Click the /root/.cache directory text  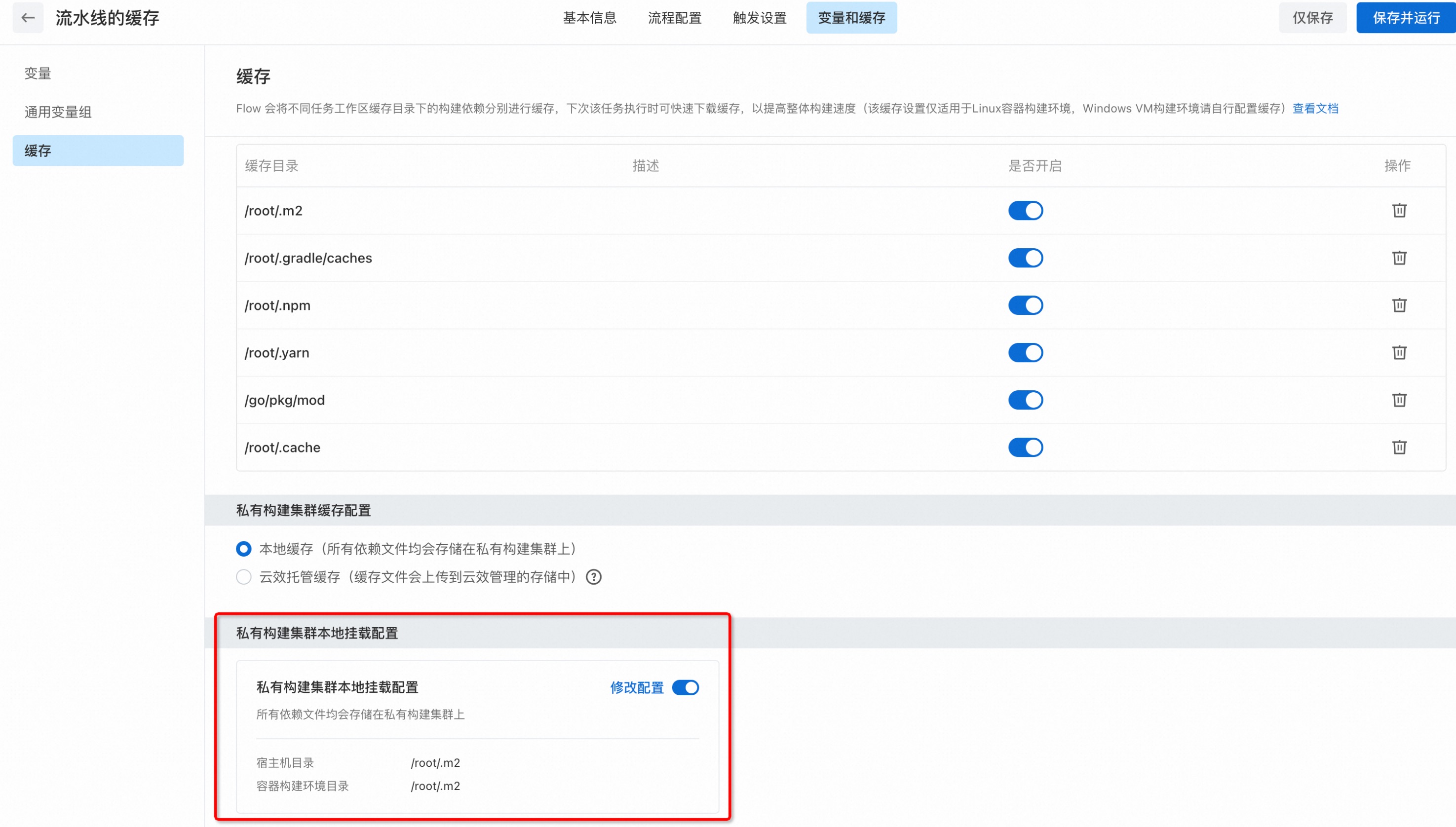coord(282,448)
